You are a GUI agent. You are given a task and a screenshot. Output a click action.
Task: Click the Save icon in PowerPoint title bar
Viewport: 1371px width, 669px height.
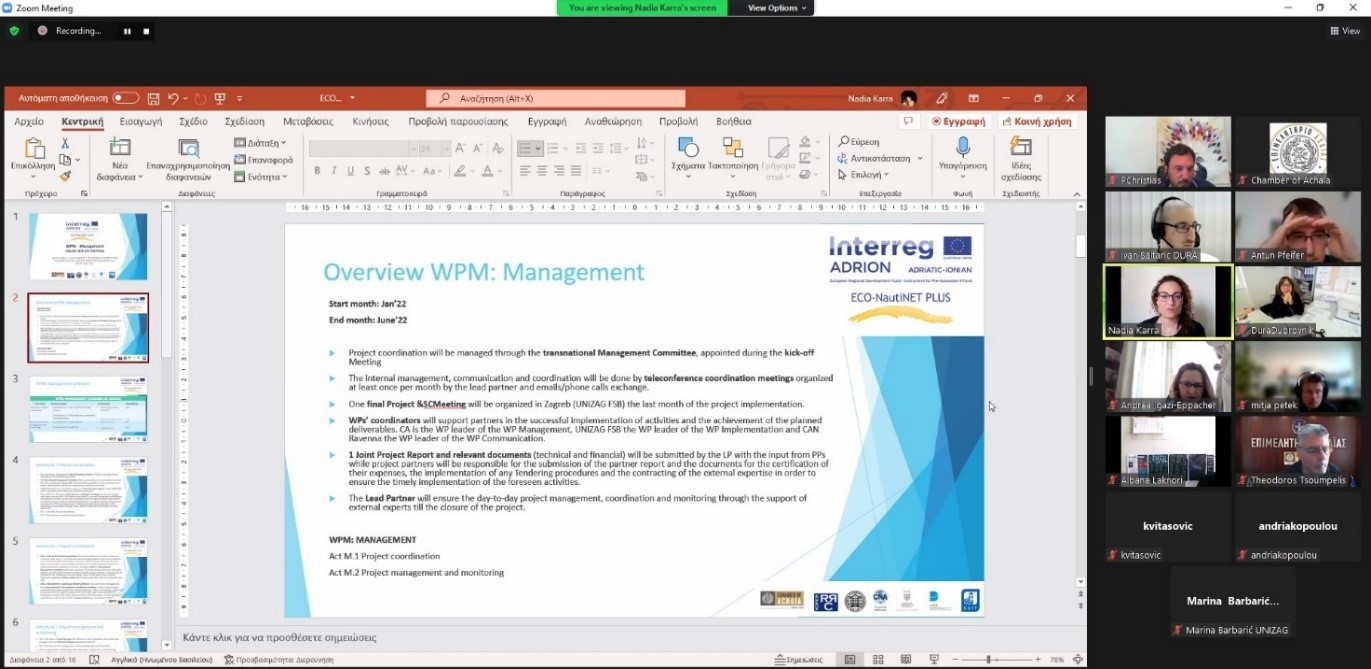(x=153, y=98)
